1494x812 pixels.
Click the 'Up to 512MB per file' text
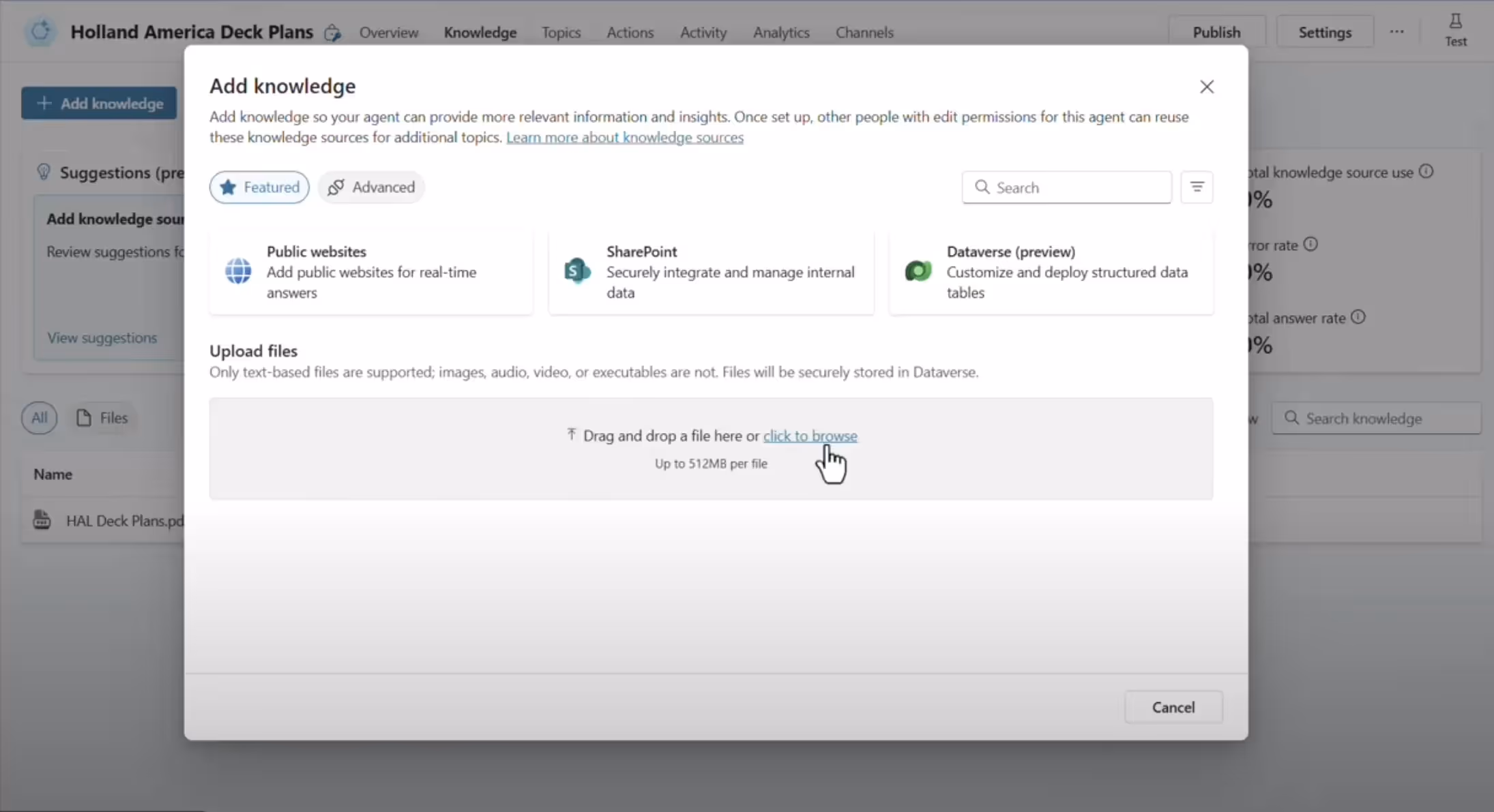(711, 464)
